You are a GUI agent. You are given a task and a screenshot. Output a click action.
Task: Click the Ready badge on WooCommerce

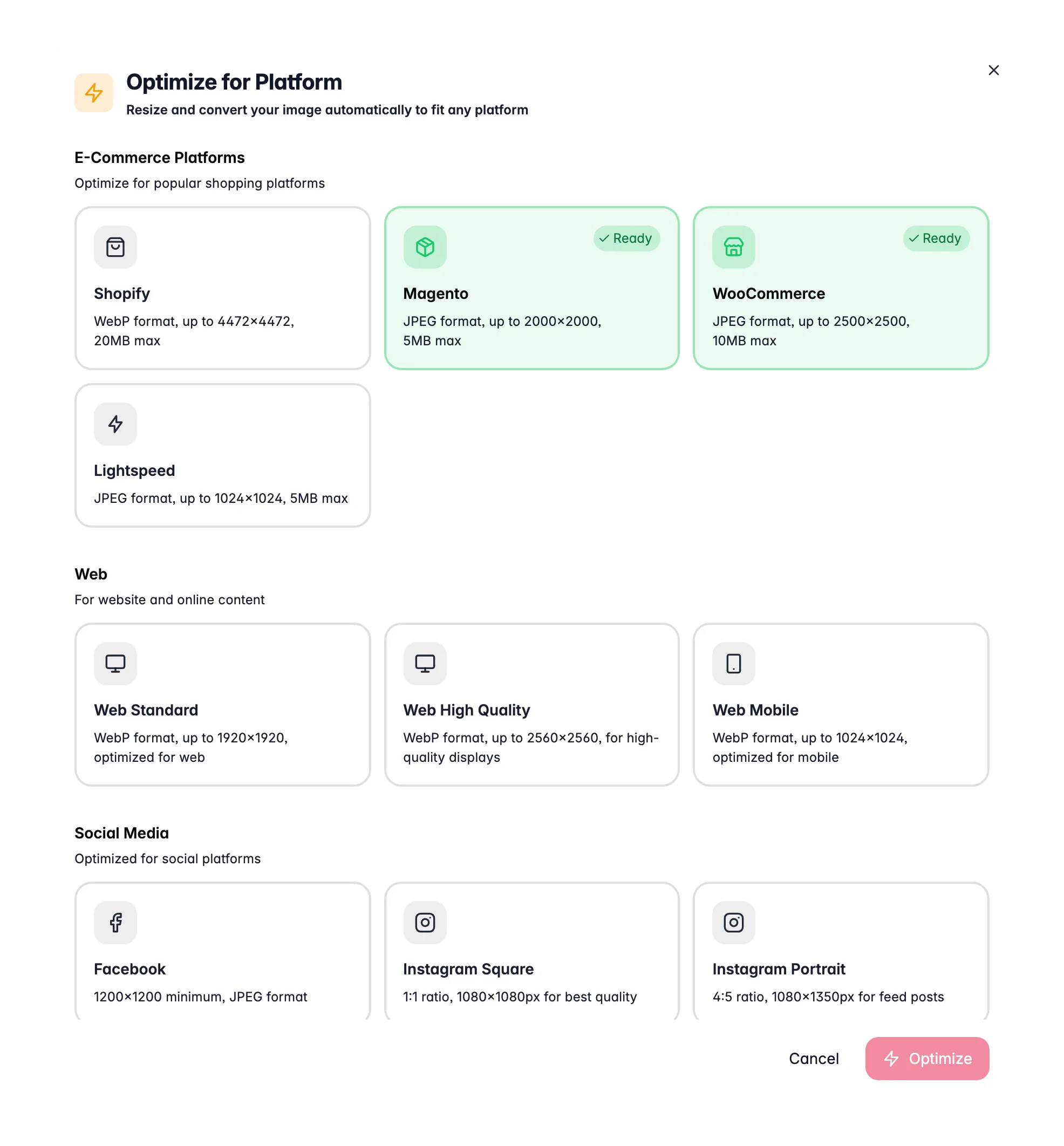tap(936, 238)
